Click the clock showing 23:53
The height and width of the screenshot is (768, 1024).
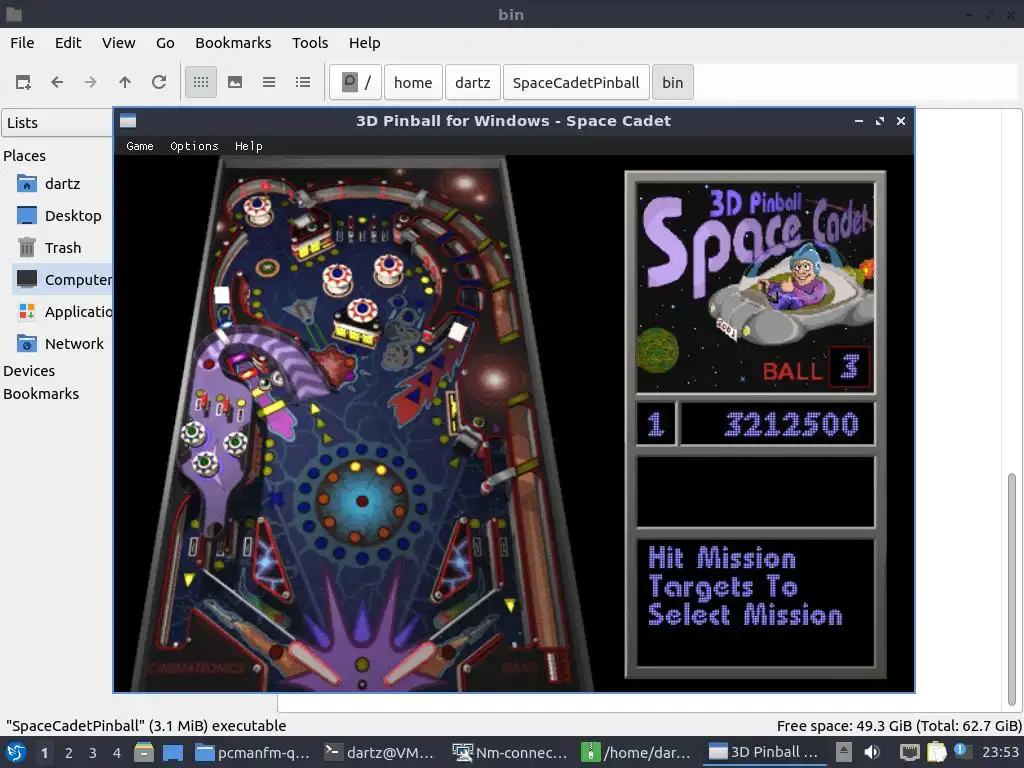coord(1000,752)
